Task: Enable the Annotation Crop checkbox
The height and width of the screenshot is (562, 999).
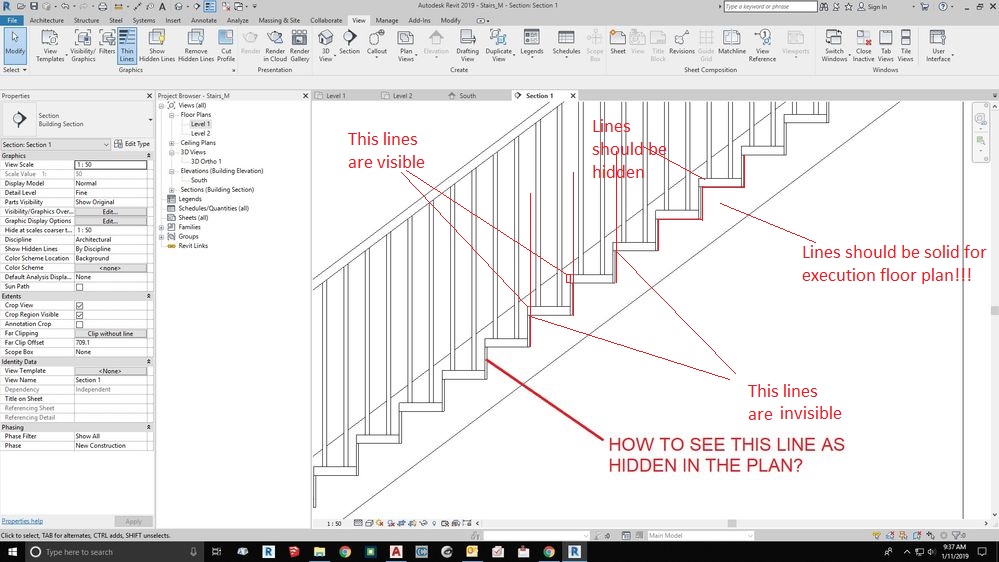Action: pyautogui.click(x=80, y=324)
